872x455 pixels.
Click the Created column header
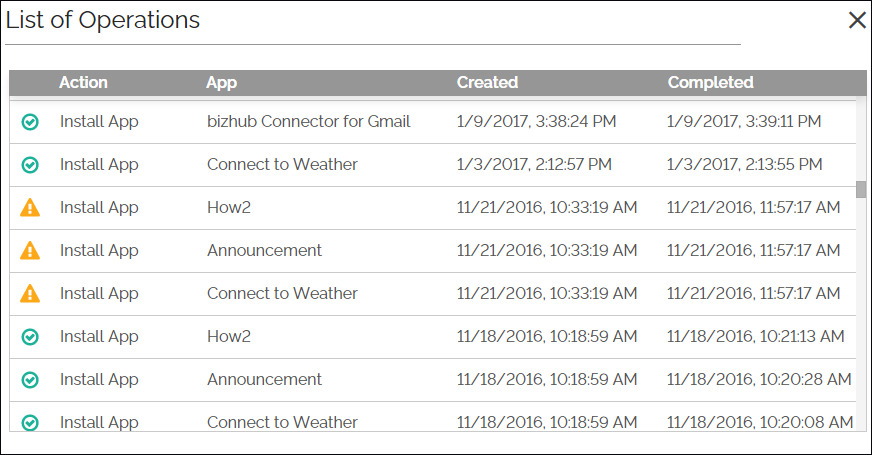click(x=487, y=83)
